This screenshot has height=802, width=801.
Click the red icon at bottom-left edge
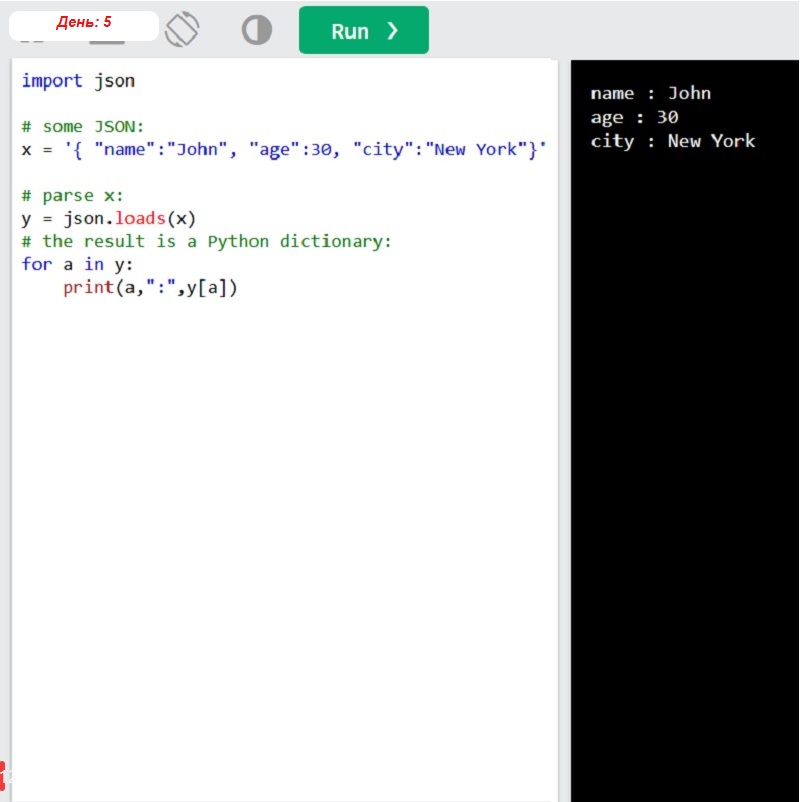pos(3,772)
